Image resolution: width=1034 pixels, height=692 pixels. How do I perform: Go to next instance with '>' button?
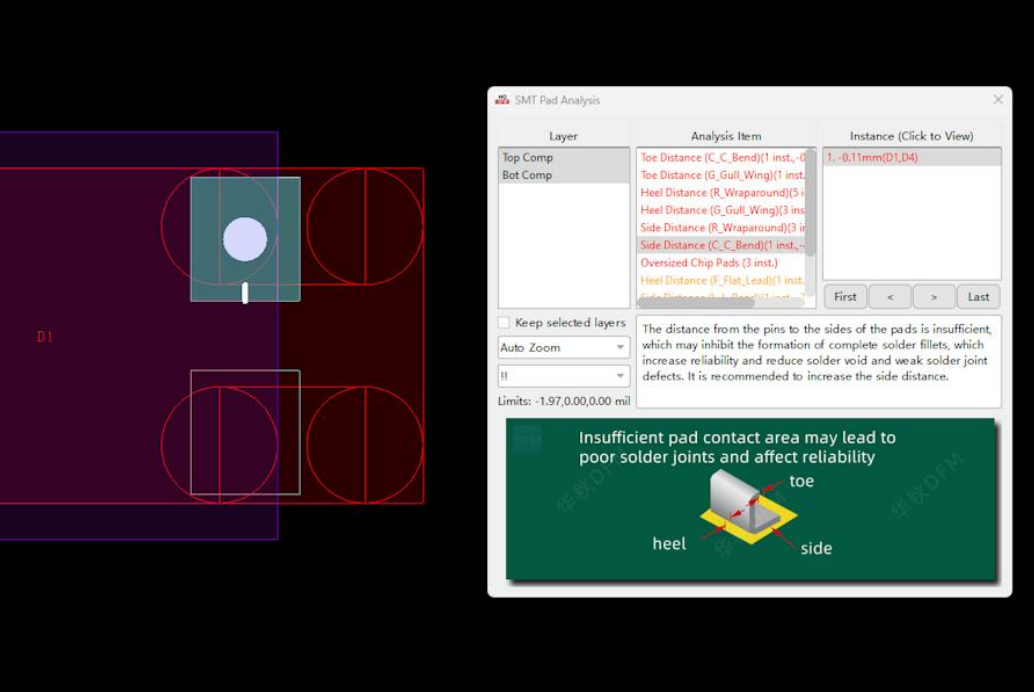933,297
